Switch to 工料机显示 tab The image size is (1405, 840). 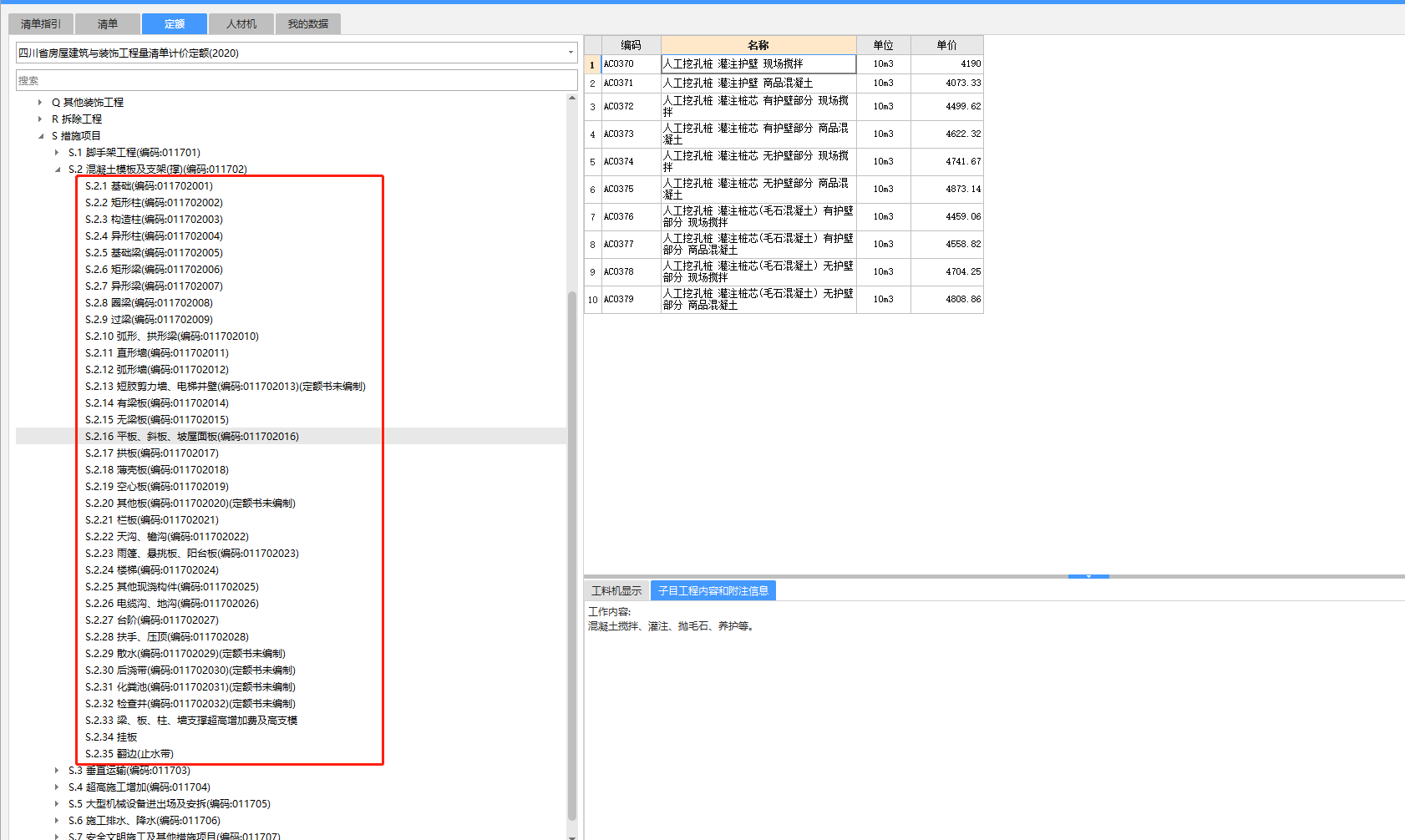pos(616,591)
